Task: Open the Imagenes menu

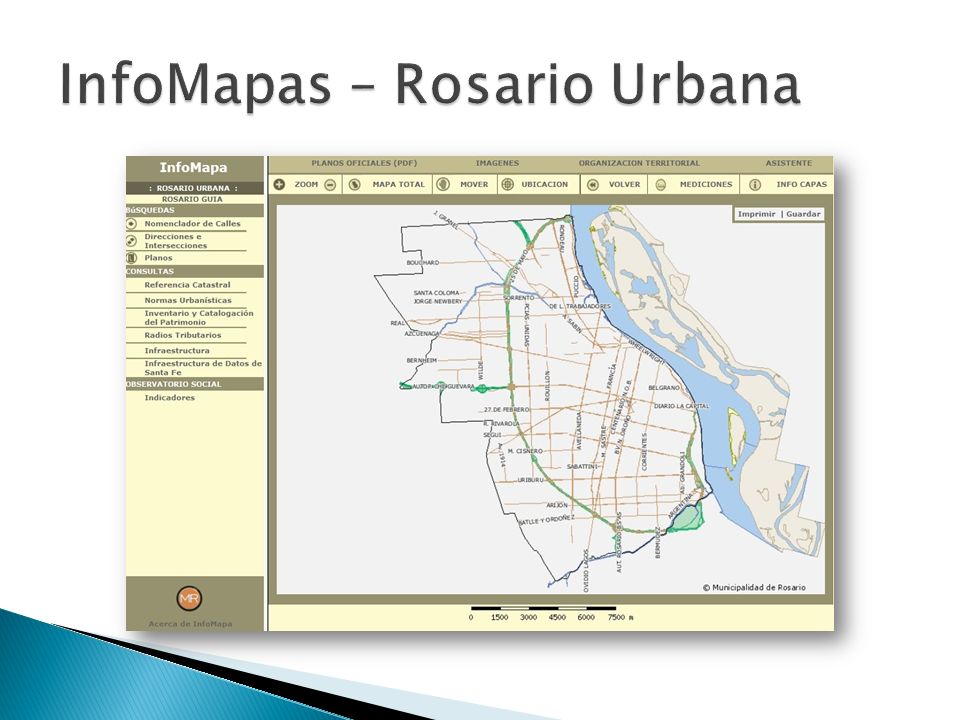Action: (x=497, y=163)
